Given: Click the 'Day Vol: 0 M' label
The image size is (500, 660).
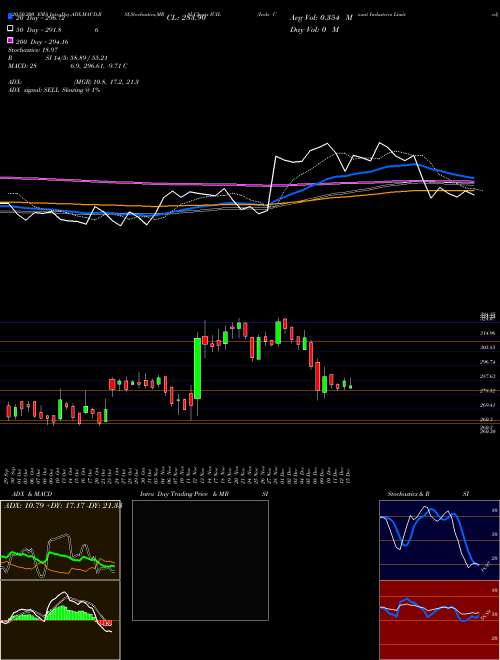Looking at the screenshot, I should pos(314,29).
